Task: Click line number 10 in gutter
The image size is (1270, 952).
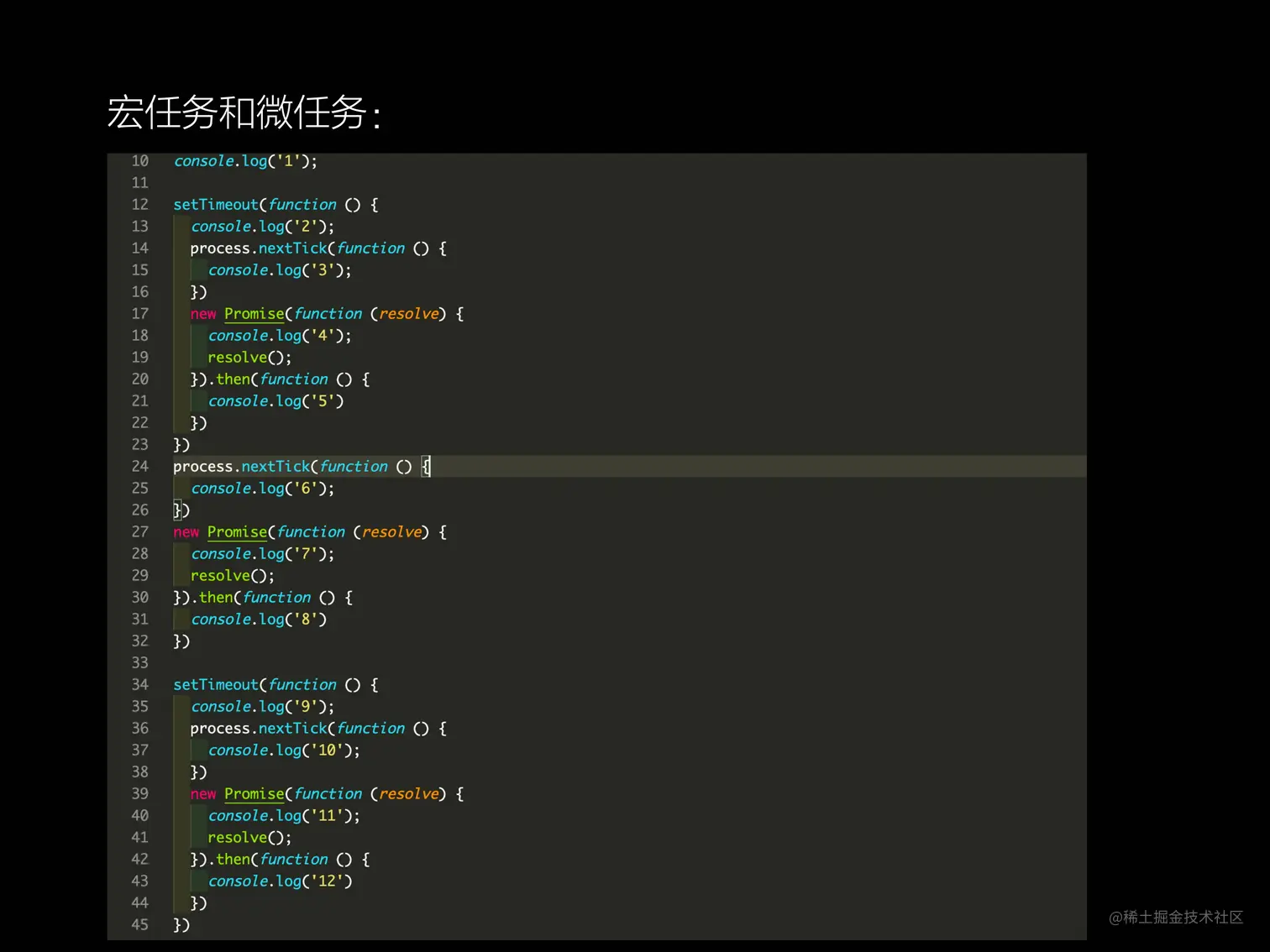Action: [x=139, y=161]
